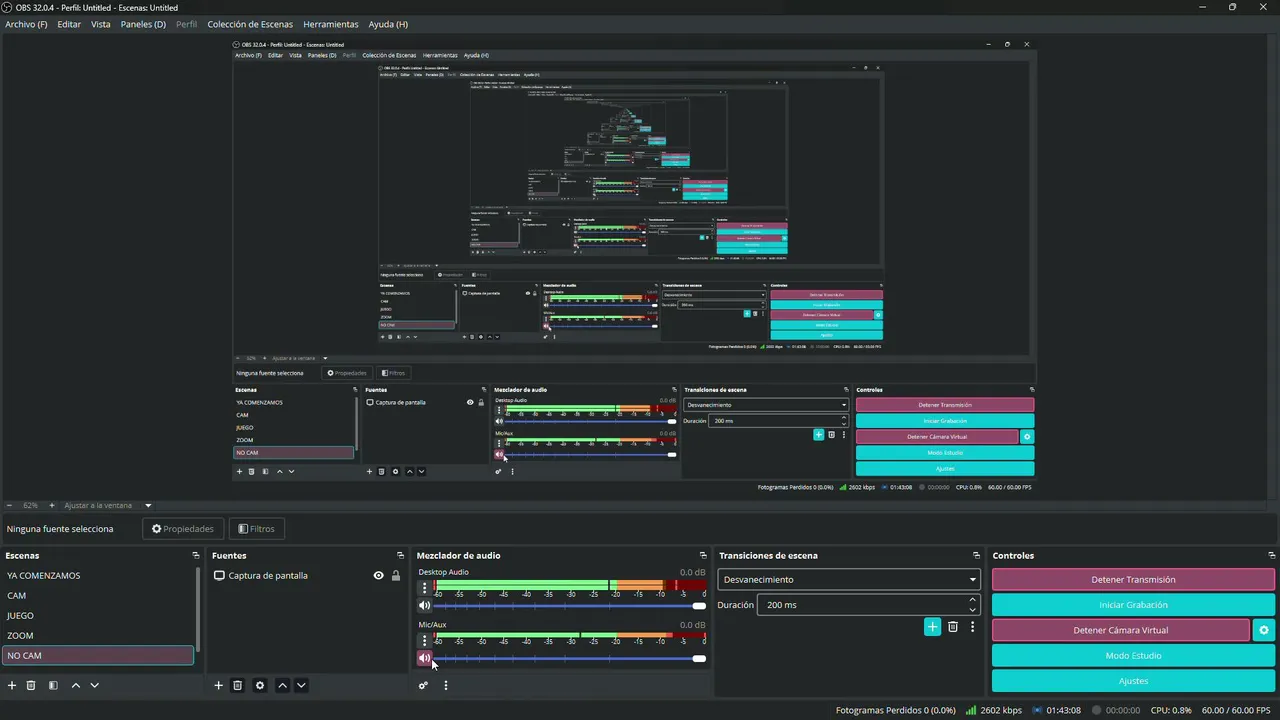The height and width of the screenshot is (720, 1280).
Task: Adjust the Desktop Audio volume slider
Action: tap(569, 605)
